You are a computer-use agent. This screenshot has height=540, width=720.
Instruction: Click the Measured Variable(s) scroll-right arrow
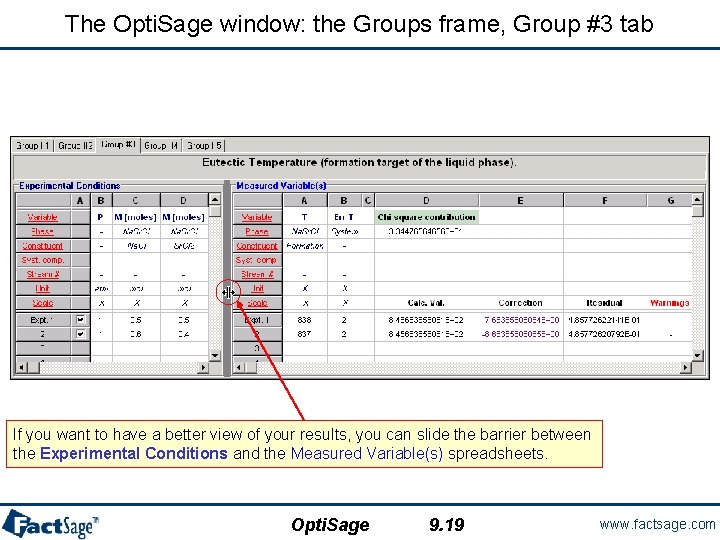click(686, 367)
